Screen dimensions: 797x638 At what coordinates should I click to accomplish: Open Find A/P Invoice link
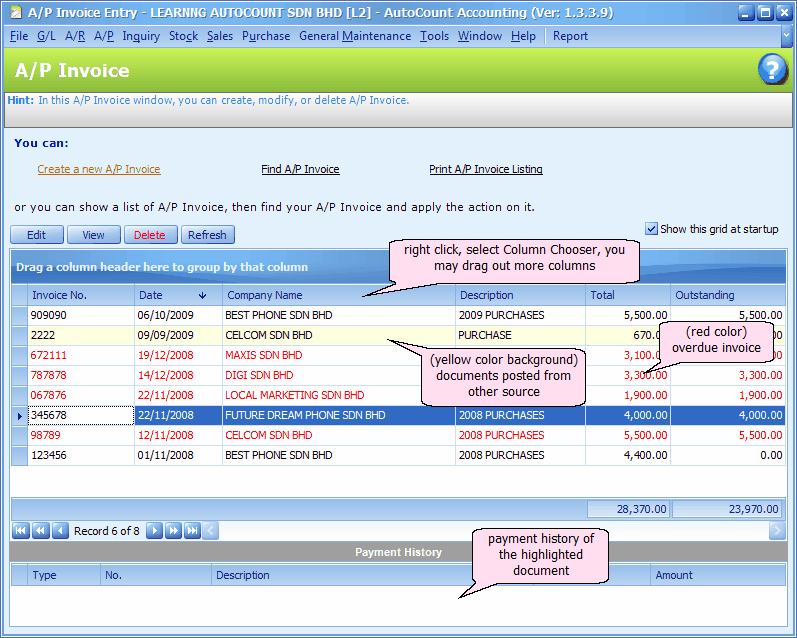(300, 169)
